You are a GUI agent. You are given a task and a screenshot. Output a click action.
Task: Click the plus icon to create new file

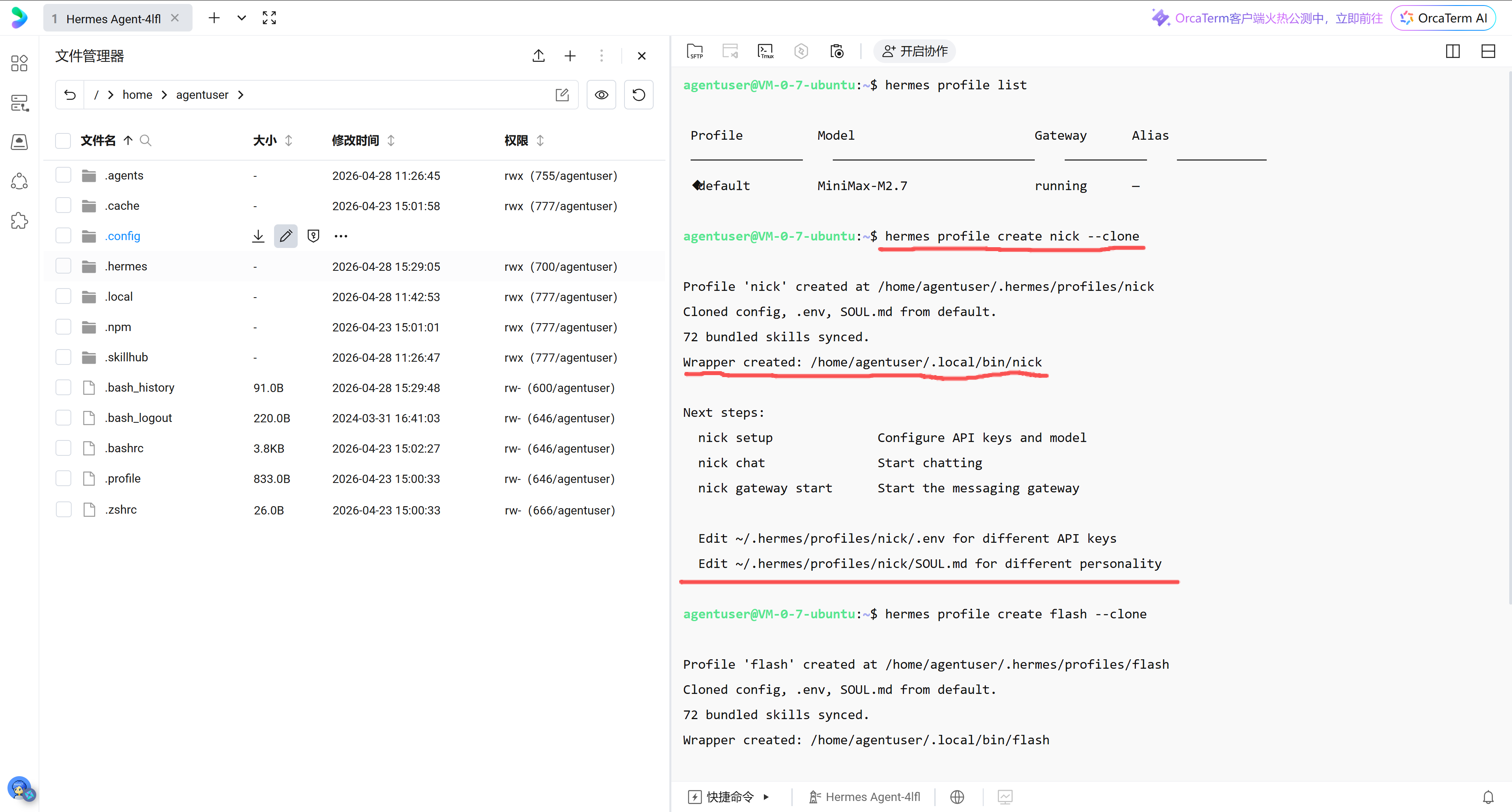[570, 56]
